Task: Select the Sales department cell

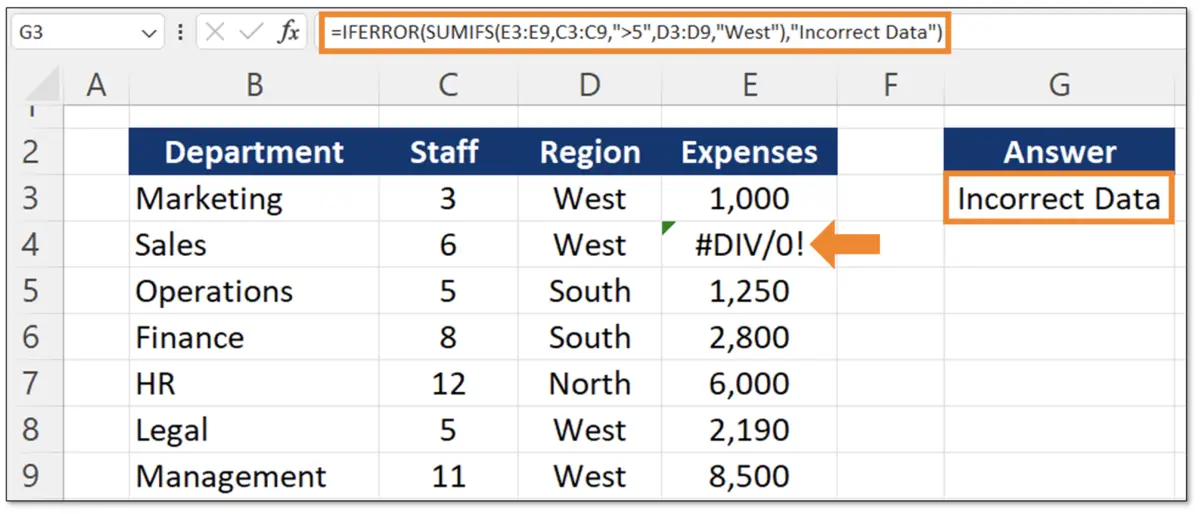Action: [x=254, y=244]
